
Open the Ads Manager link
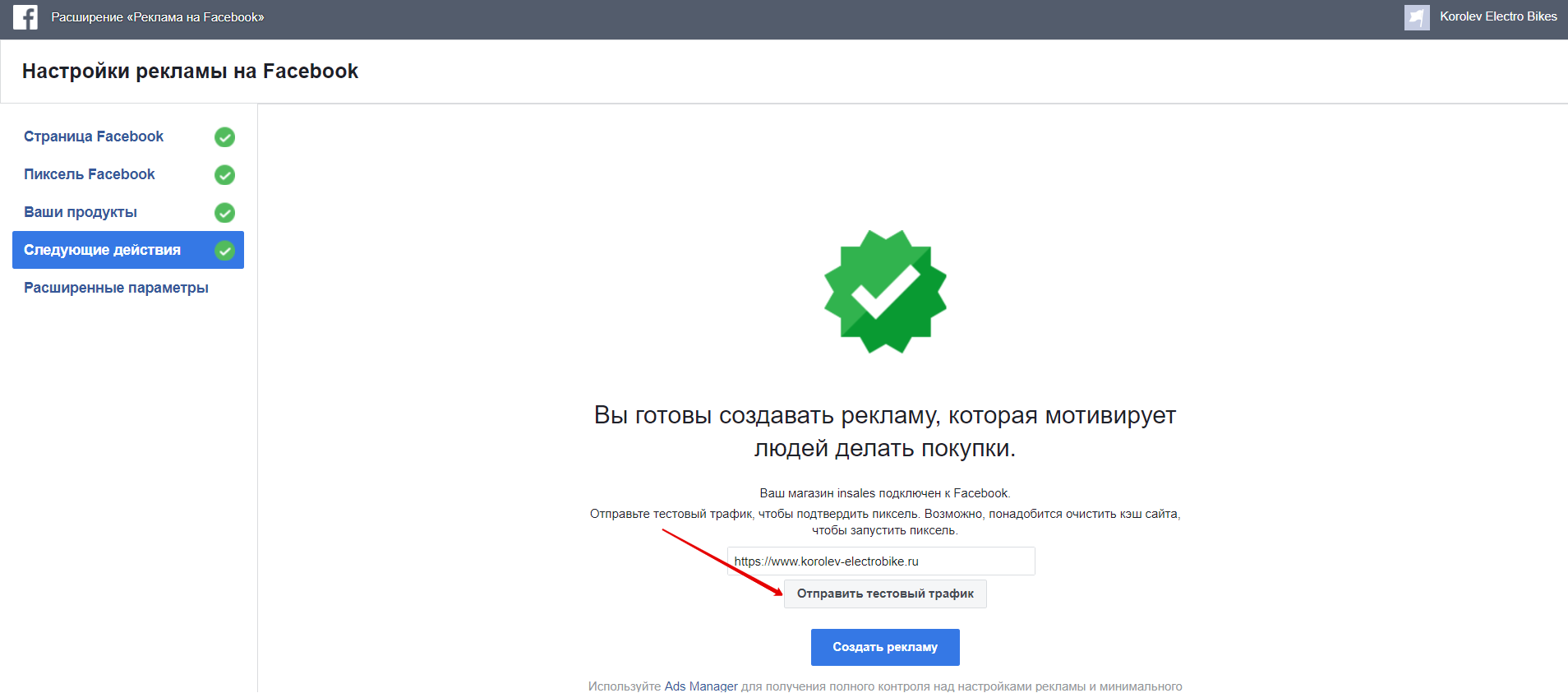coord(701,686)
